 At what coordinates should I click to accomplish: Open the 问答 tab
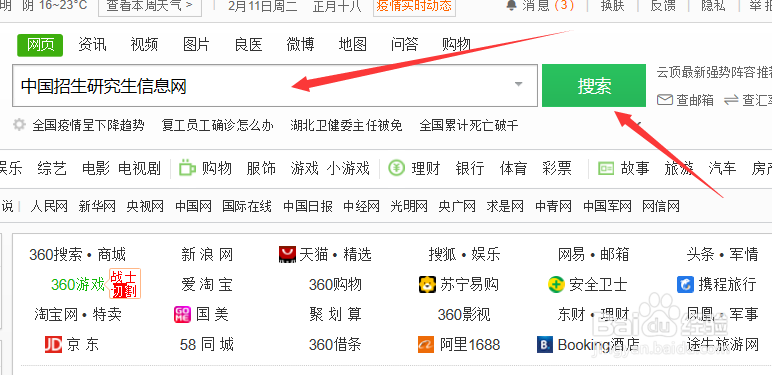tap(405, 45)
